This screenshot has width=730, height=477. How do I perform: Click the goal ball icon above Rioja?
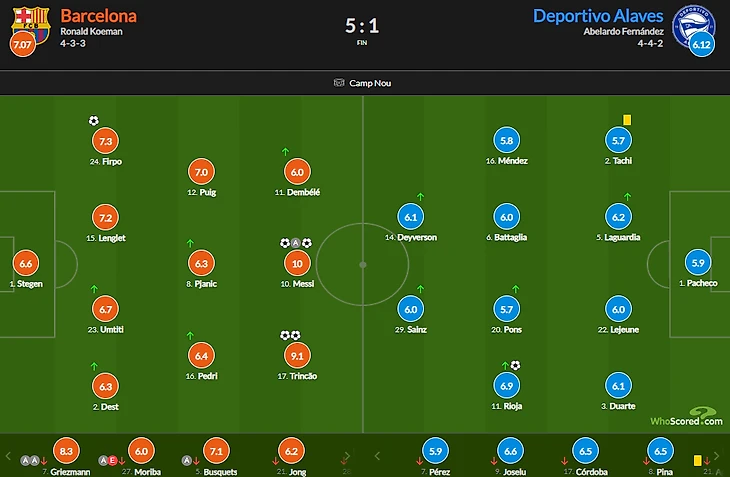pos(515,365)
